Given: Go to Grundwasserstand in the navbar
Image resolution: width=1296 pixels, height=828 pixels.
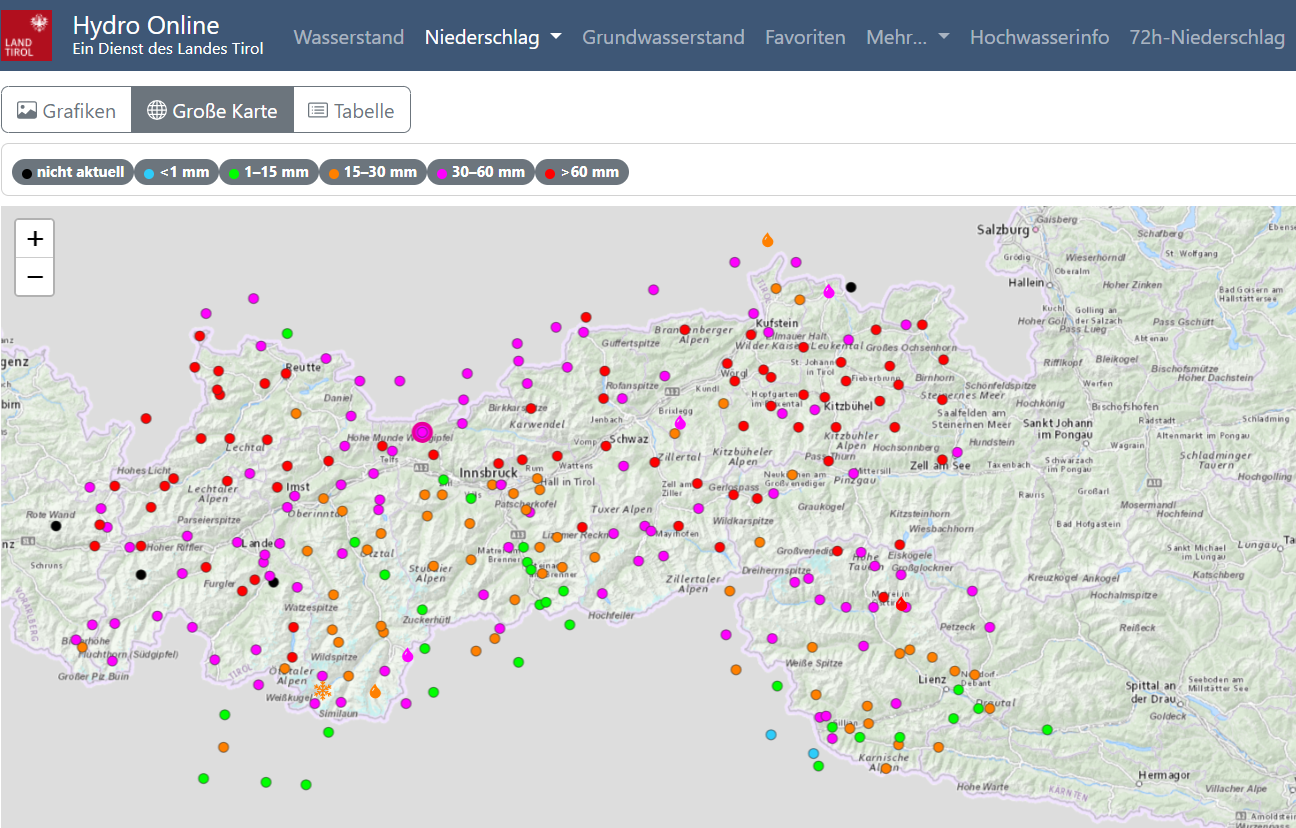Looking at the screenshot, I should [x=664, y=37].
